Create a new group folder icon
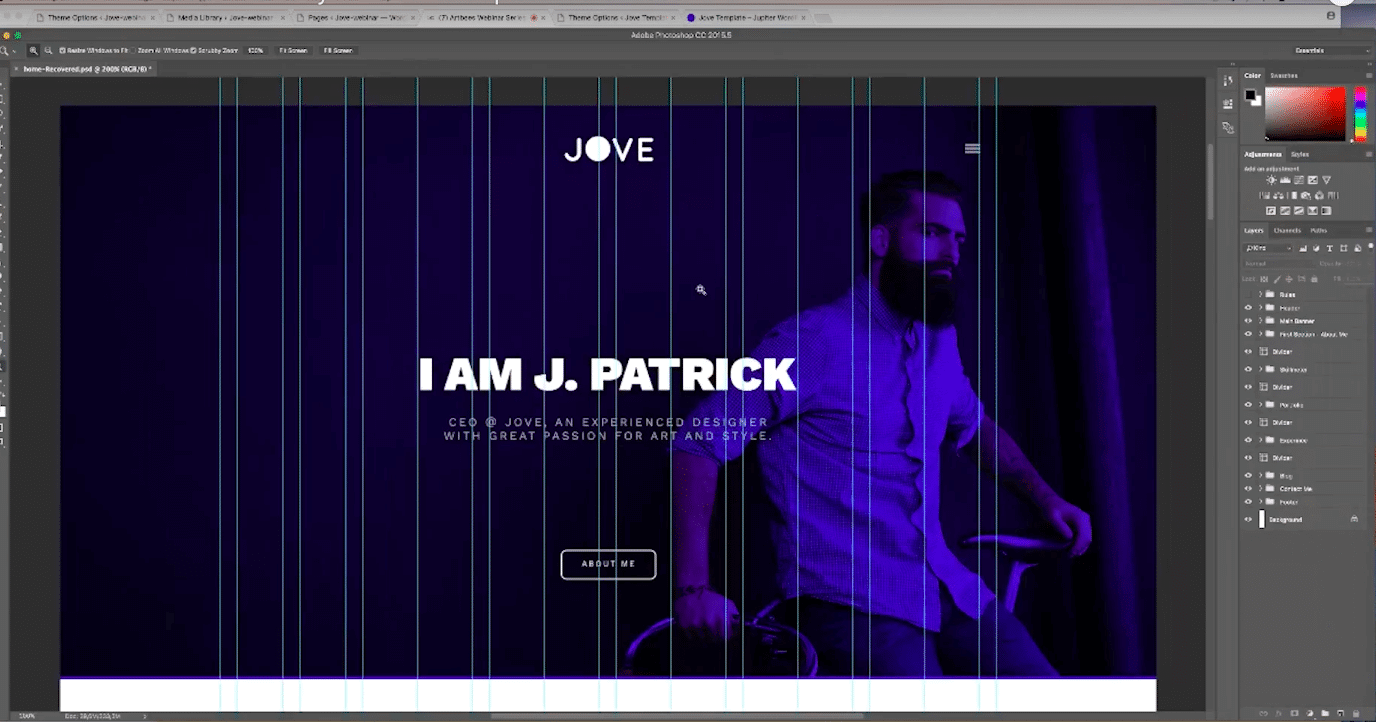1376x722 pixels. pyautogui.click(x=1325, y=713)
